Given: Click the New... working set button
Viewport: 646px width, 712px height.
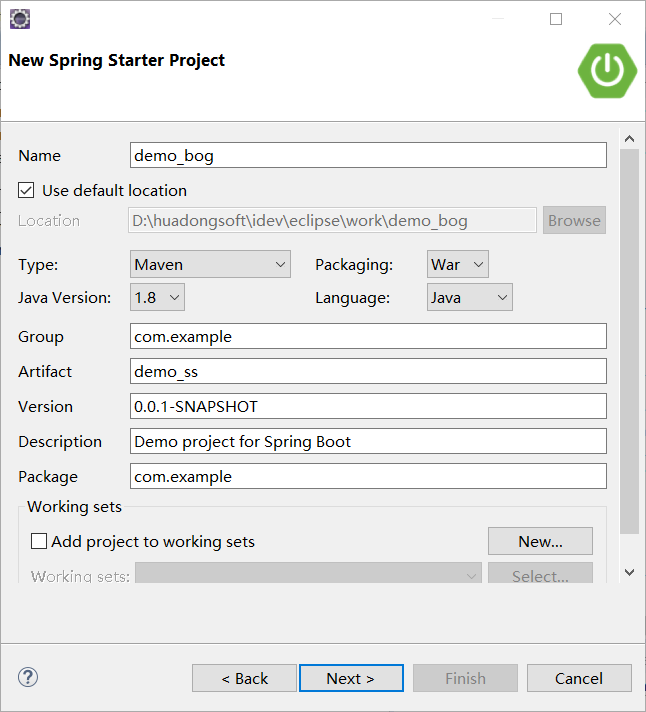Looking at the screenshot, I should pyautogui.click(x=540, y=541).
